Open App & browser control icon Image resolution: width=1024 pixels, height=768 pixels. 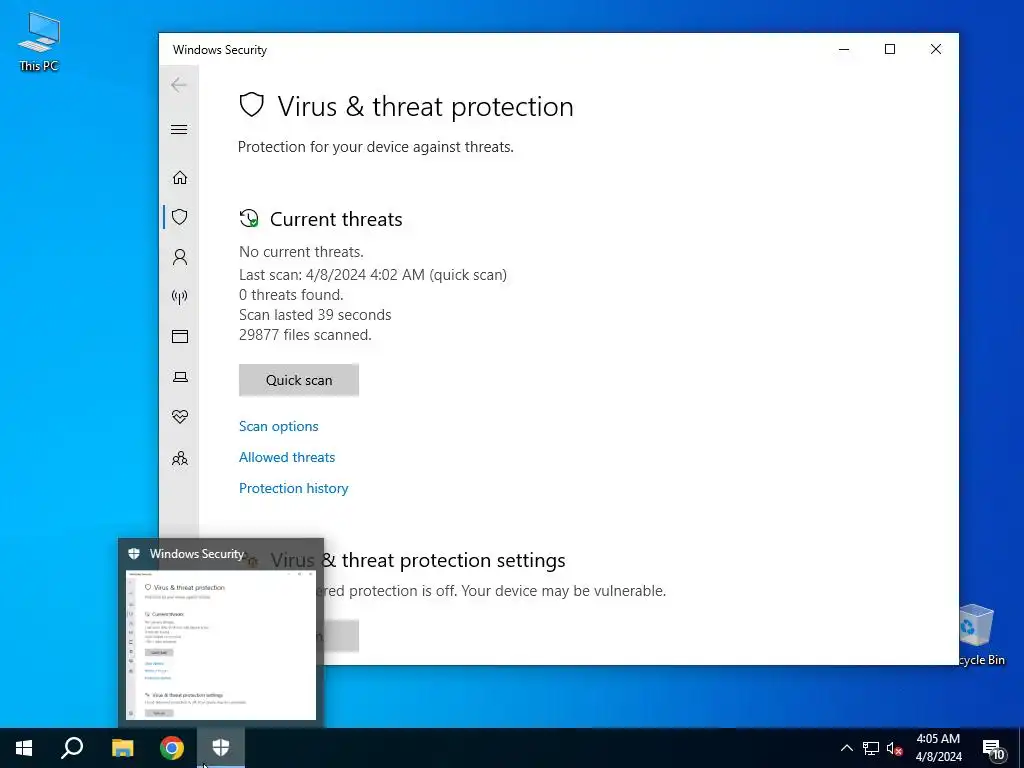click(x=180, y=336)
